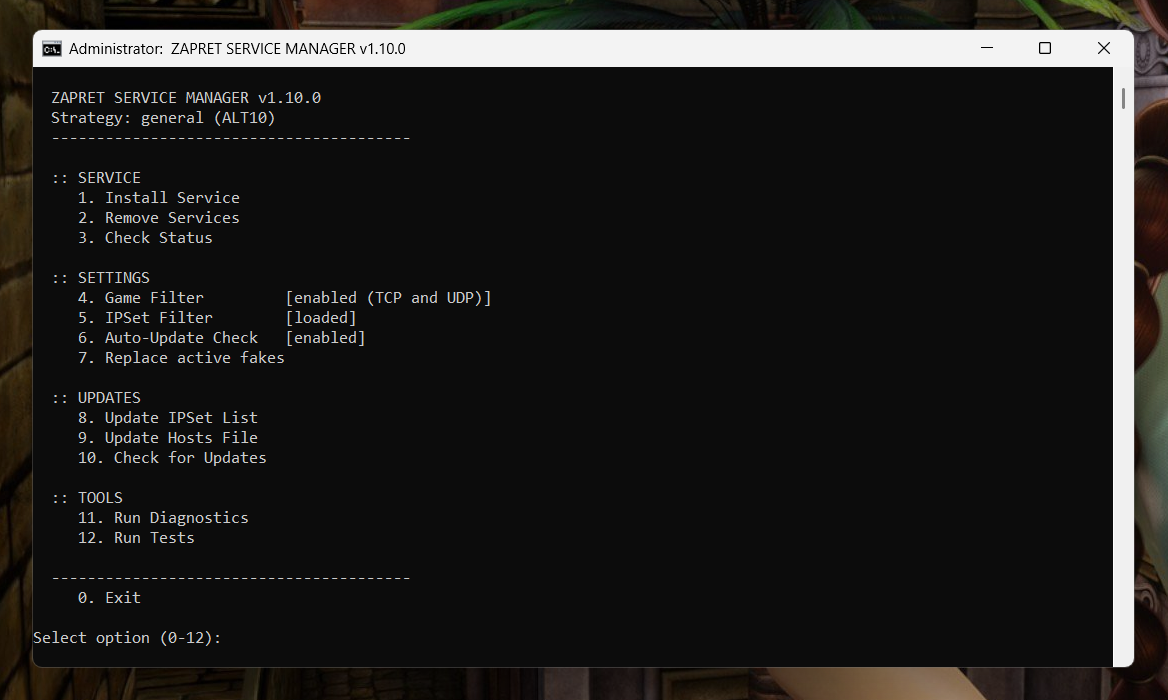
Task: Click the '[enabled (TCP and UDP)]' status value
Action: (389, 298)
